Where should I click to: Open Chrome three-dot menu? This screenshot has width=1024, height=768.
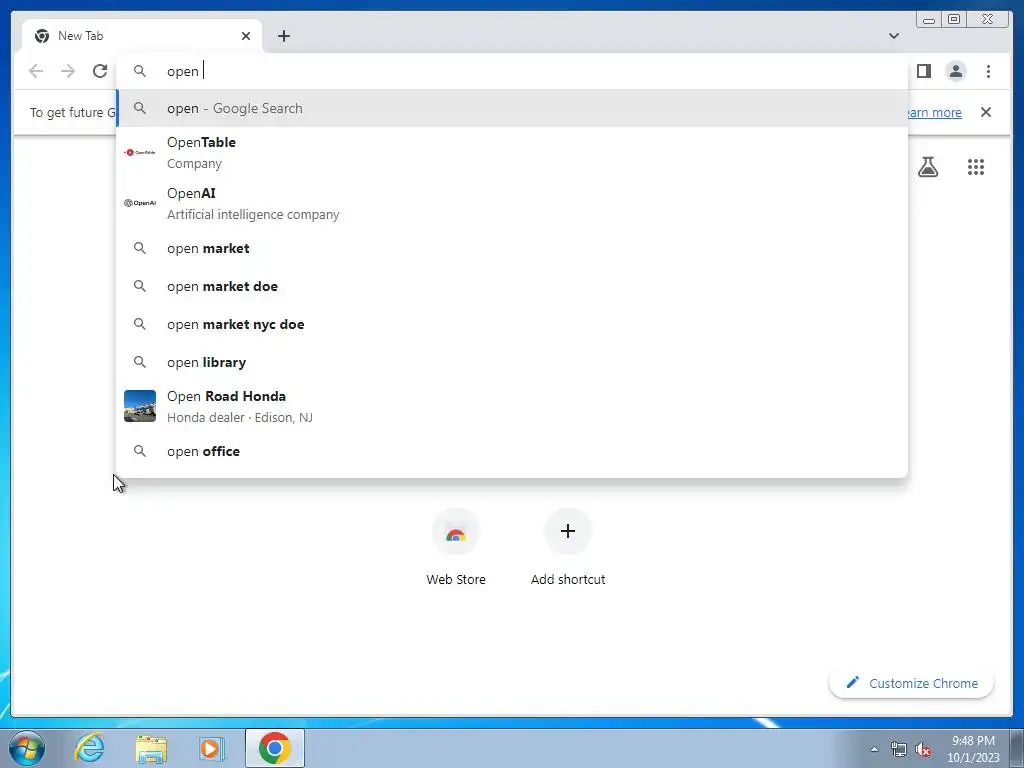(988, 71)
